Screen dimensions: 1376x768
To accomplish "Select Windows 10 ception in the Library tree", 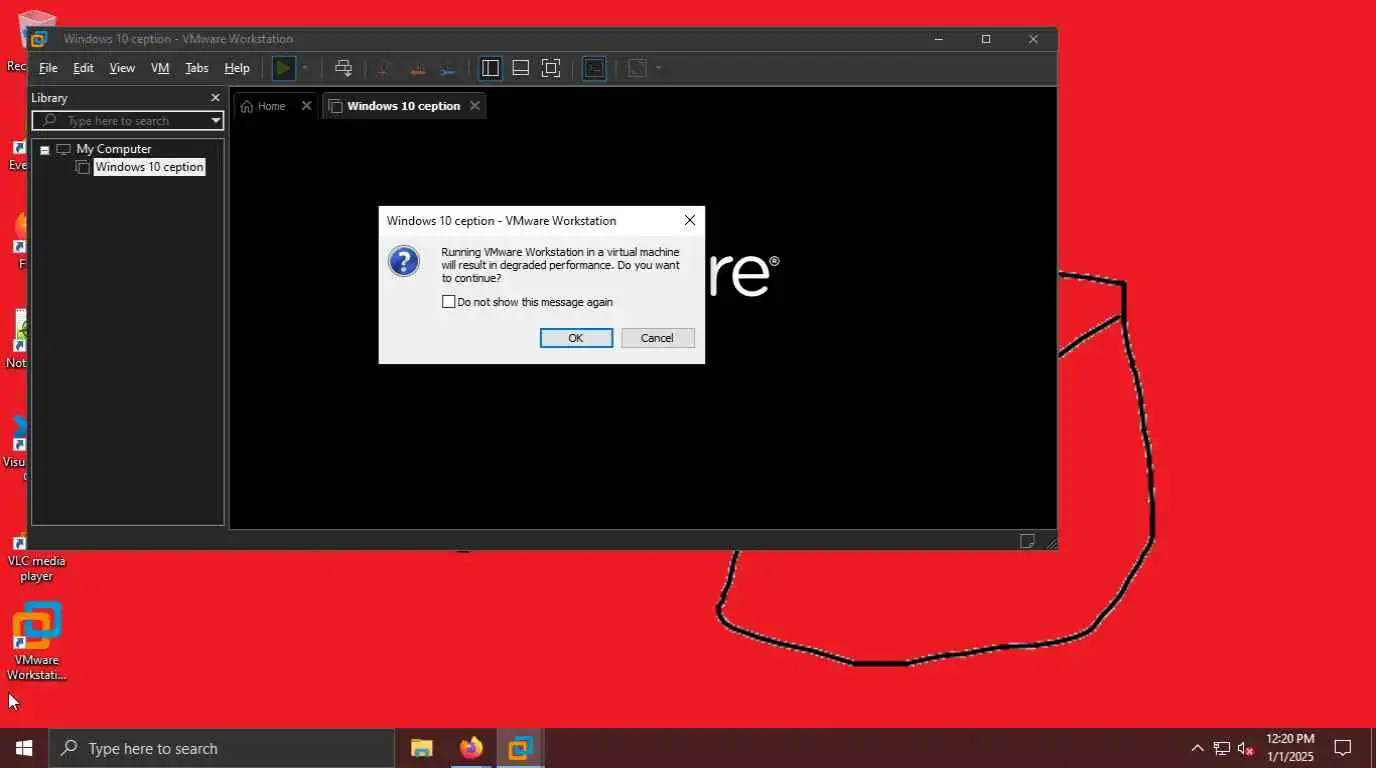I will (x=149, y=167).
